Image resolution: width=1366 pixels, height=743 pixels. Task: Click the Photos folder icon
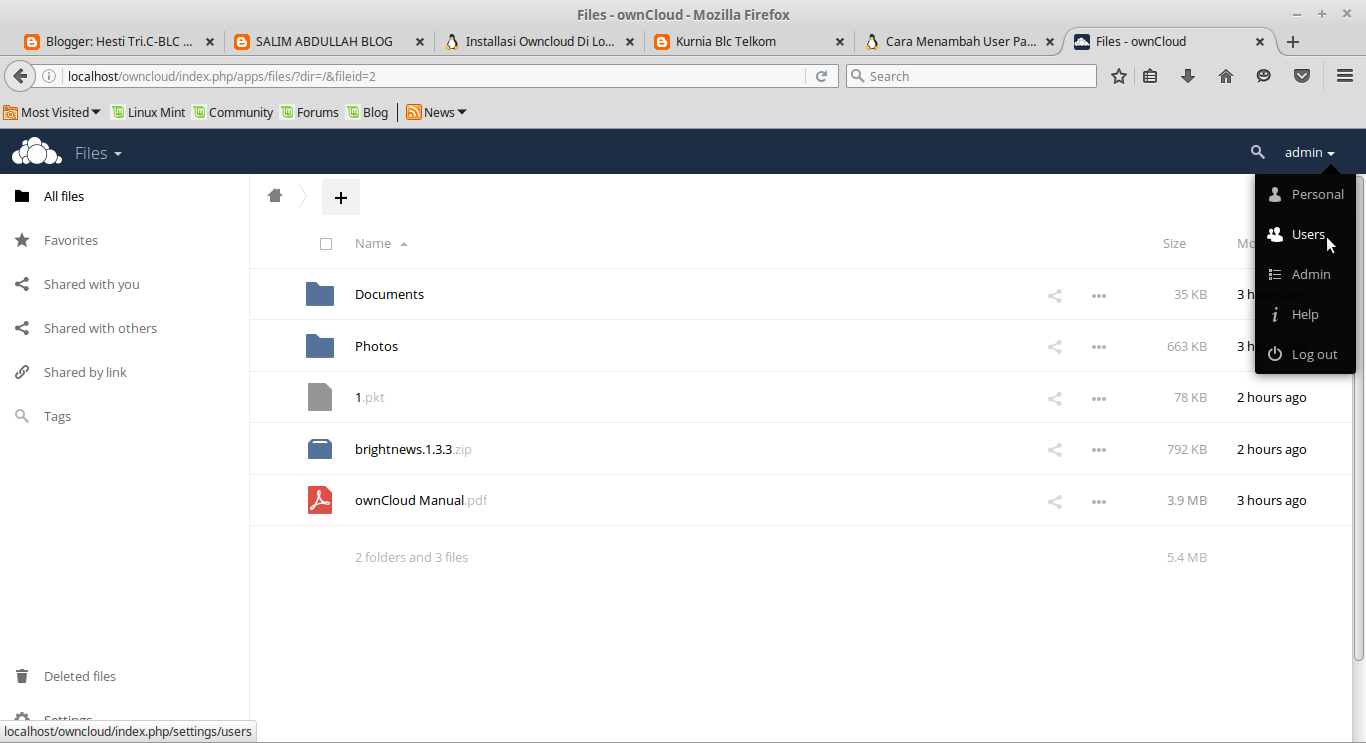320,346
